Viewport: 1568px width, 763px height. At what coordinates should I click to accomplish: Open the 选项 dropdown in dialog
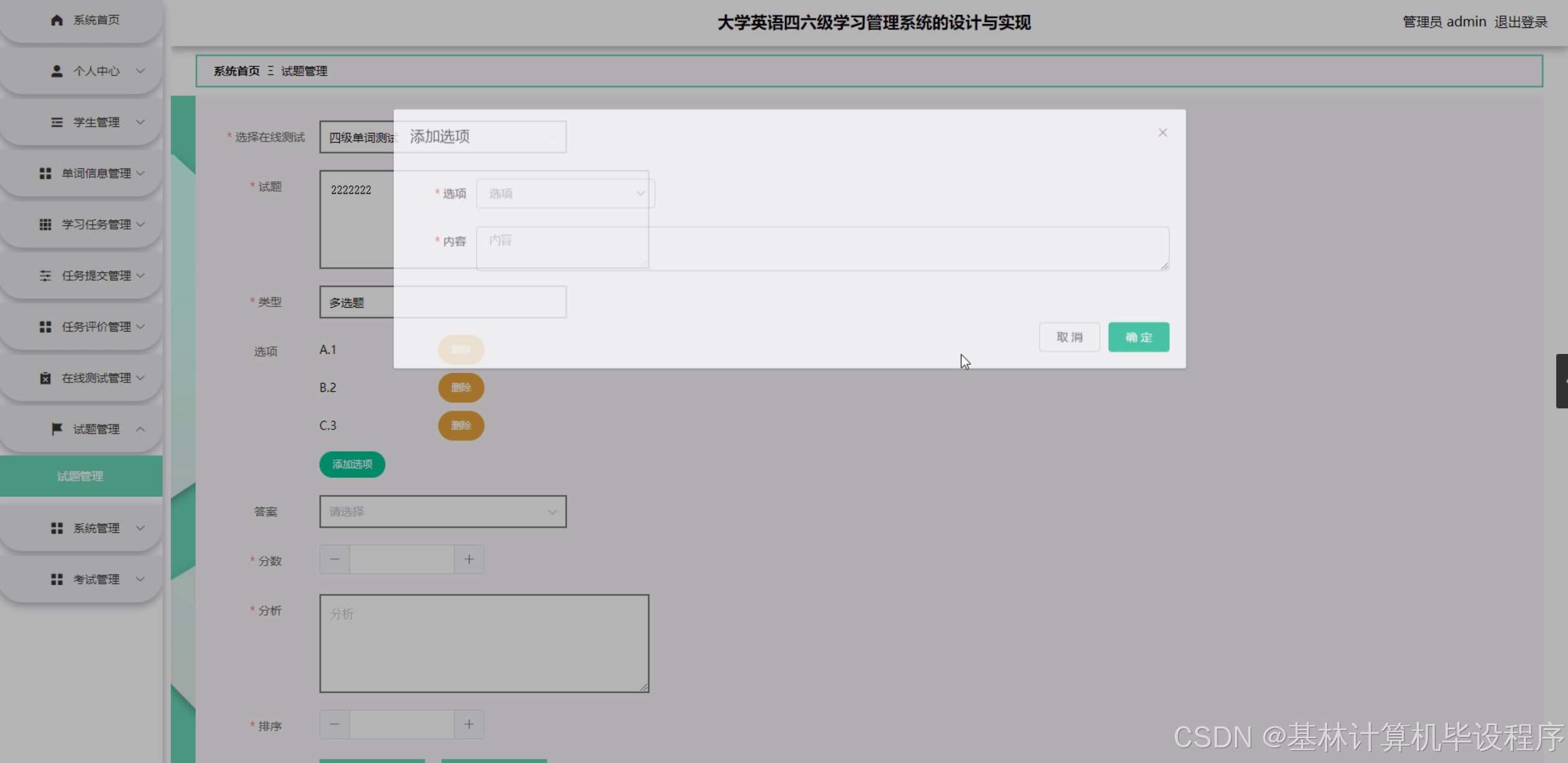click(x=565, y=194)
